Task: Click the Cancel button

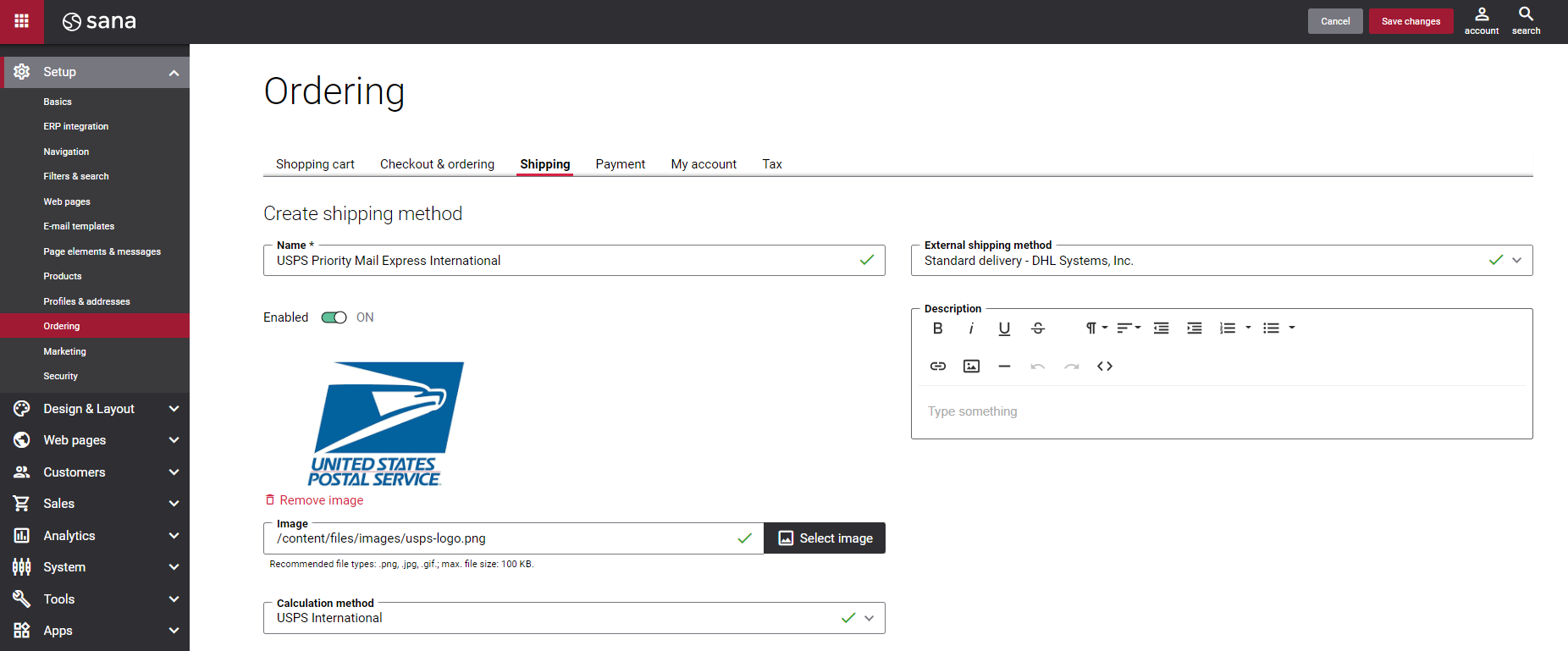Action: click(1335, 21)
